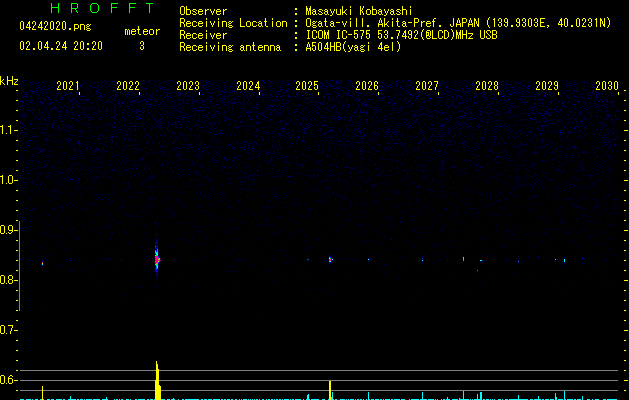Click the 'Receiver' field label
This screenshot has width=629, height=400.
pyautogui.click(x=203, y=35)
